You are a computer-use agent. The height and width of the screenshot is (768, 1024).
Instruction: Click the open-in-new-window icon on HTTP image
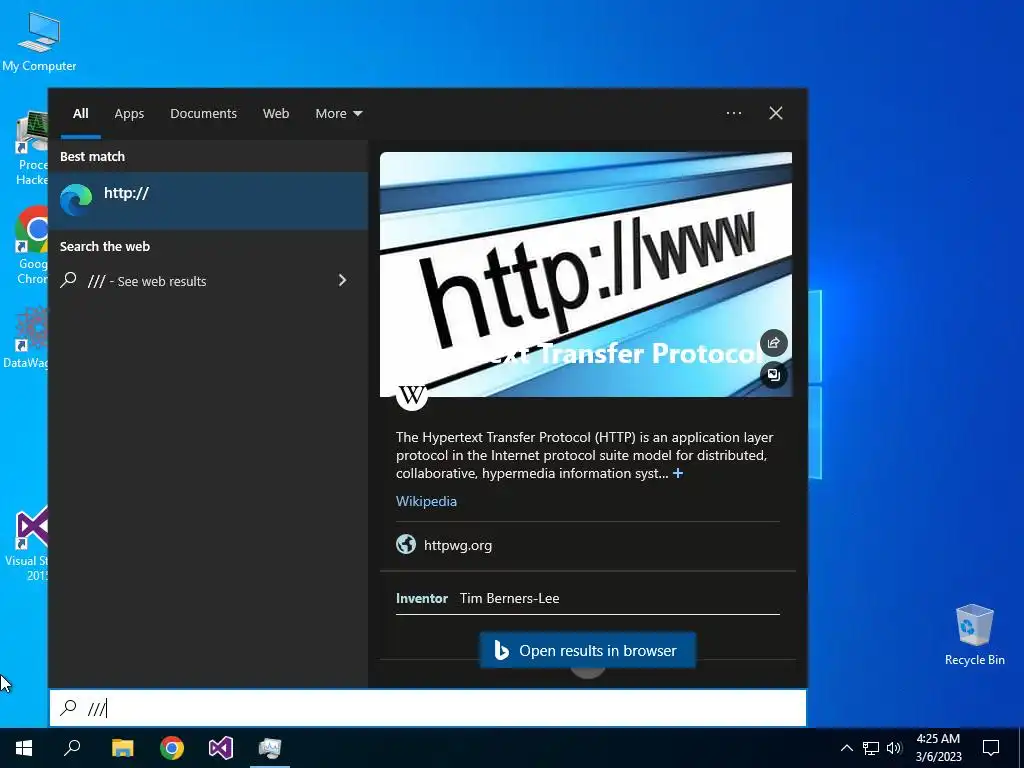(x=774, y=375)
